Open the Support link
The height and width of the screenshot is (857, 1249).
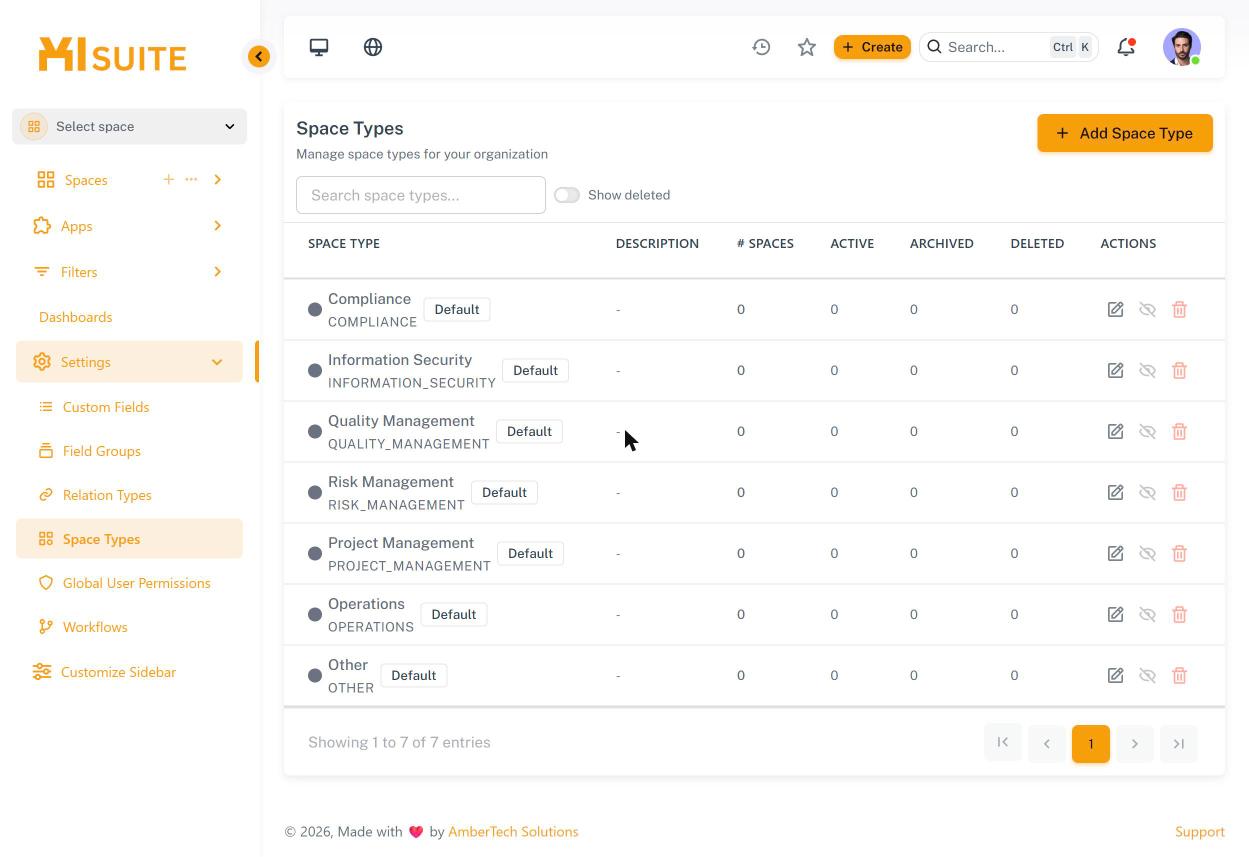point(1200,832)
